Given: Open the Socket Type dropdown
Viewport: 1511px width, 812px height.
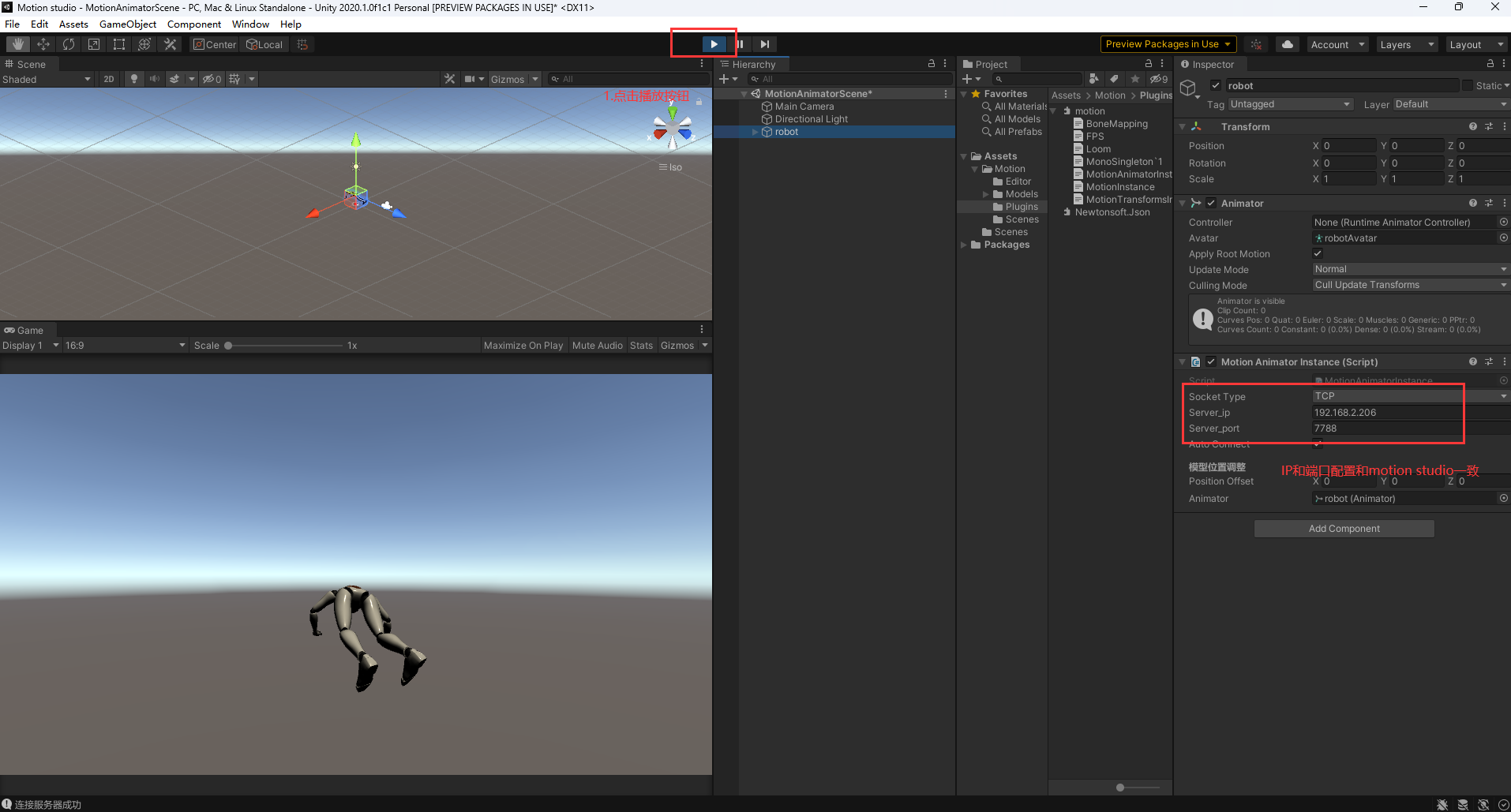Looking at the screenshot, I should (1410, 396).
